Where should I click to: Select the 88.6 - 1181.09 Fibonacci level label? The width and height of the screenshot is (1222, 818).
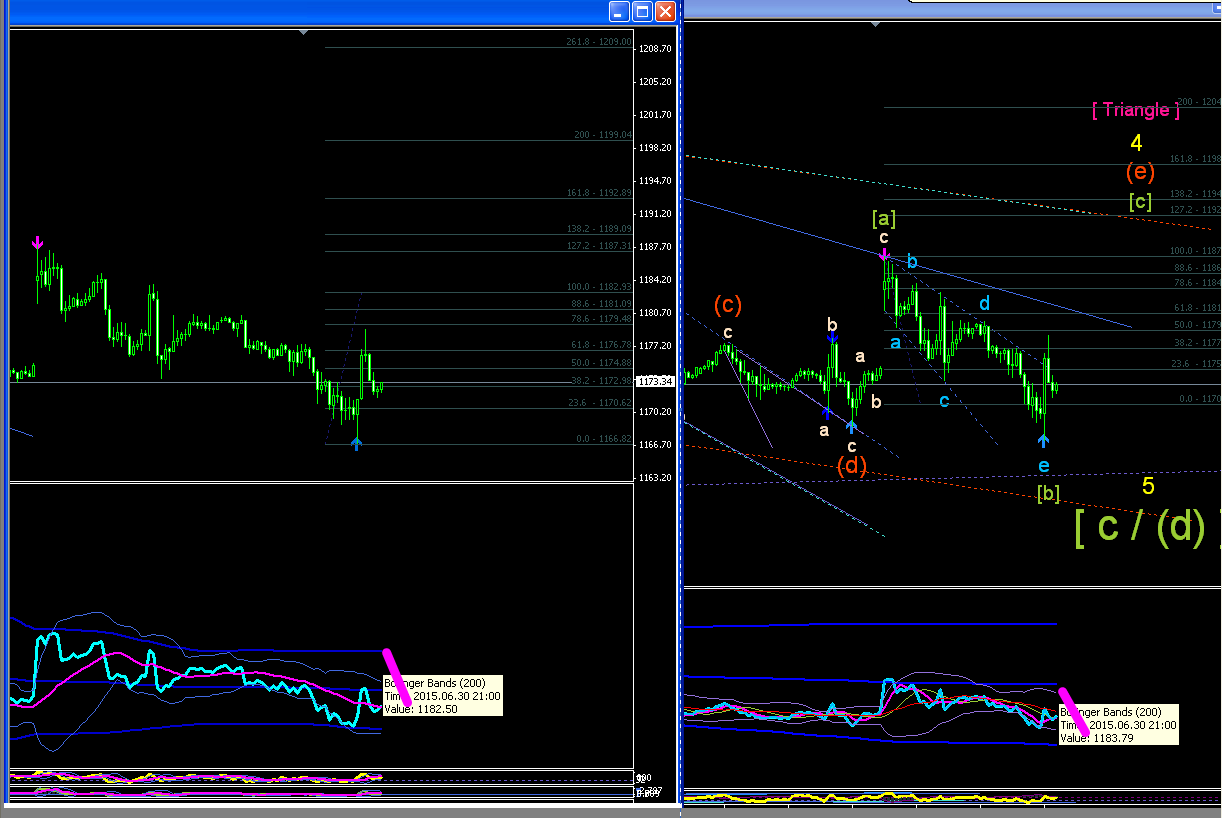601,304
